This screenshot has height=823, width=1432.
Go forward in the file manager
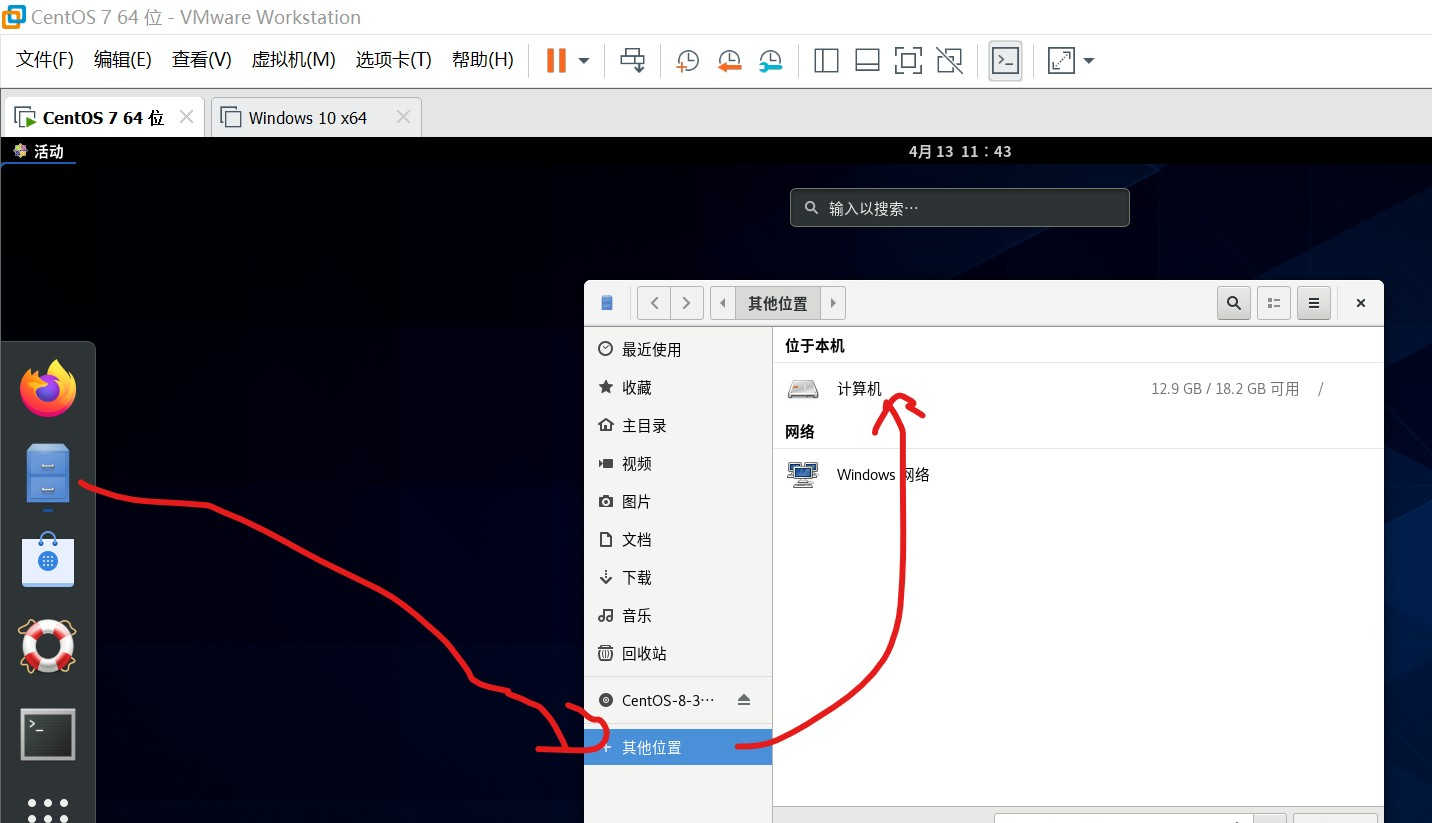686,303
